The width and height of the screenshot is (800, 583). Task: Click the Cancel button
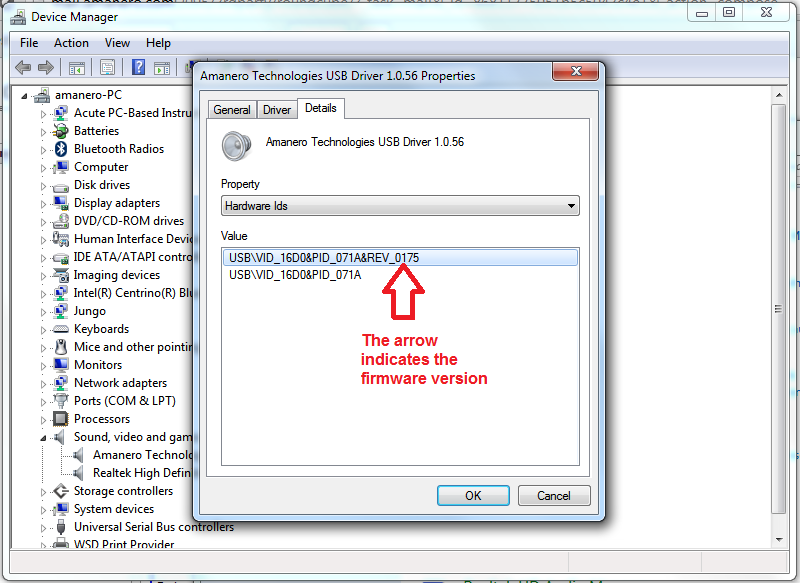[554, 496]
